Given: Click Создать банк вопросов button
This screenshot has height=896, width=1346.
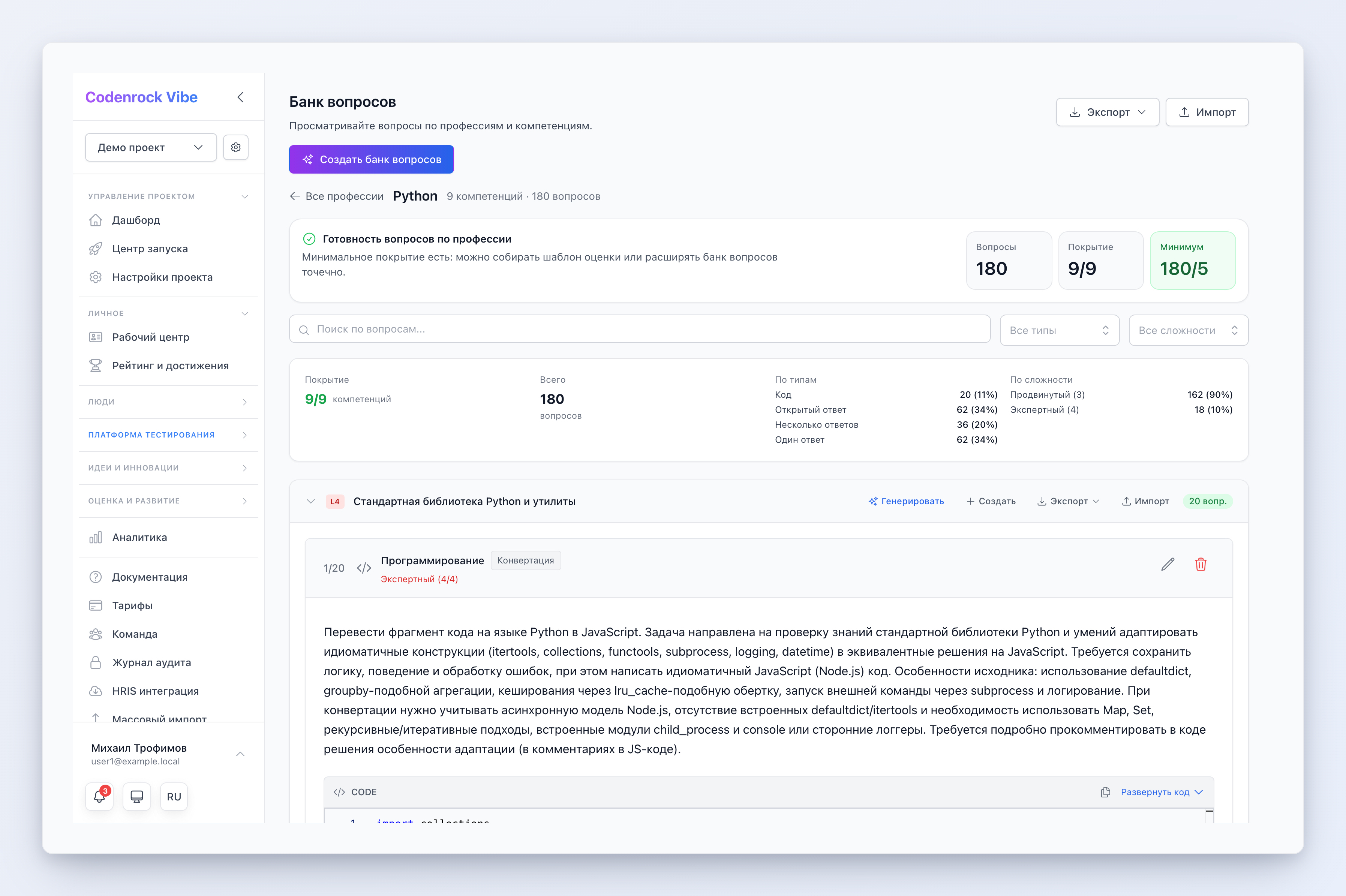Looking at the screenshot, I should point(371,159).
